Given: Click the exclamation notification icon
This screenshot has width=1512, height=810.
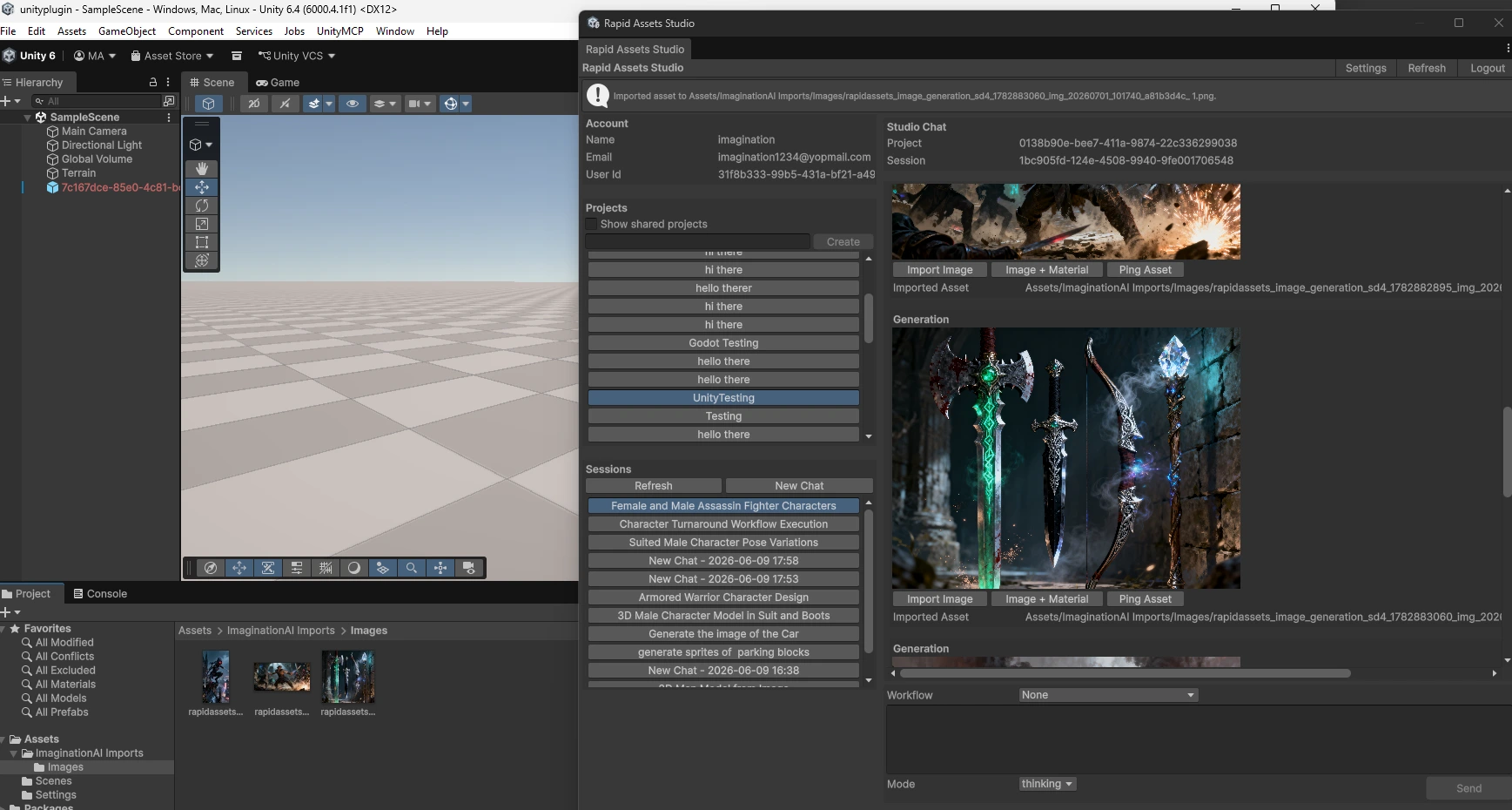Looking at the screenshot, I should click(x=598, y=96).
